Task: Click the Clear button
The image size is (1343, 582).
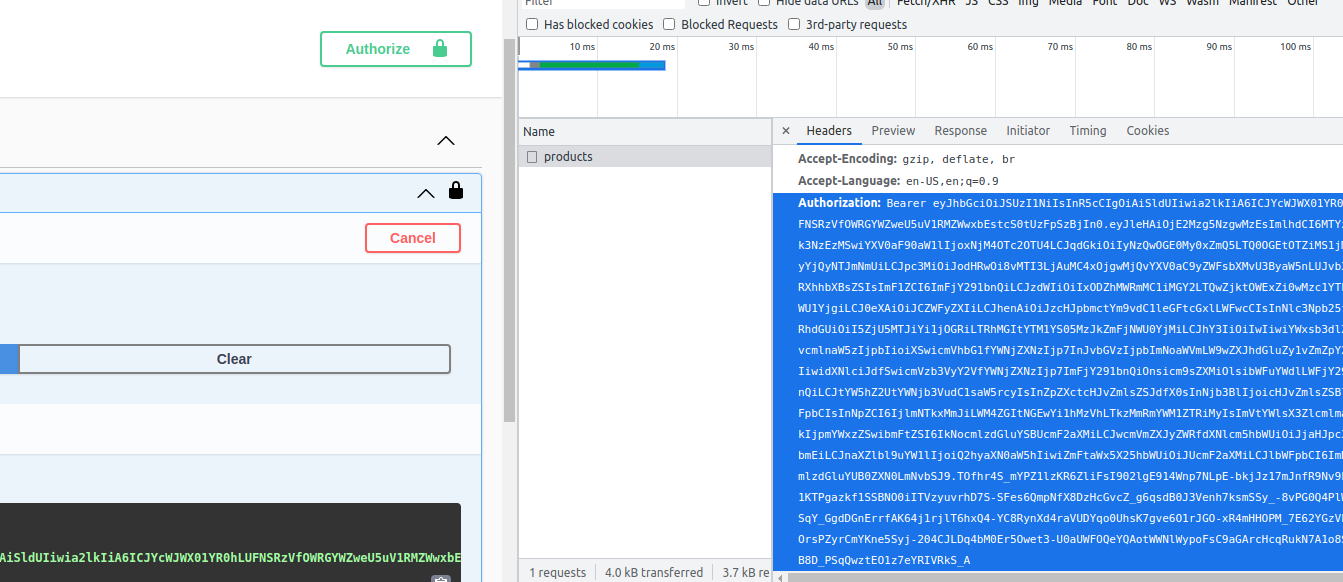Action: tap(234, 359)
